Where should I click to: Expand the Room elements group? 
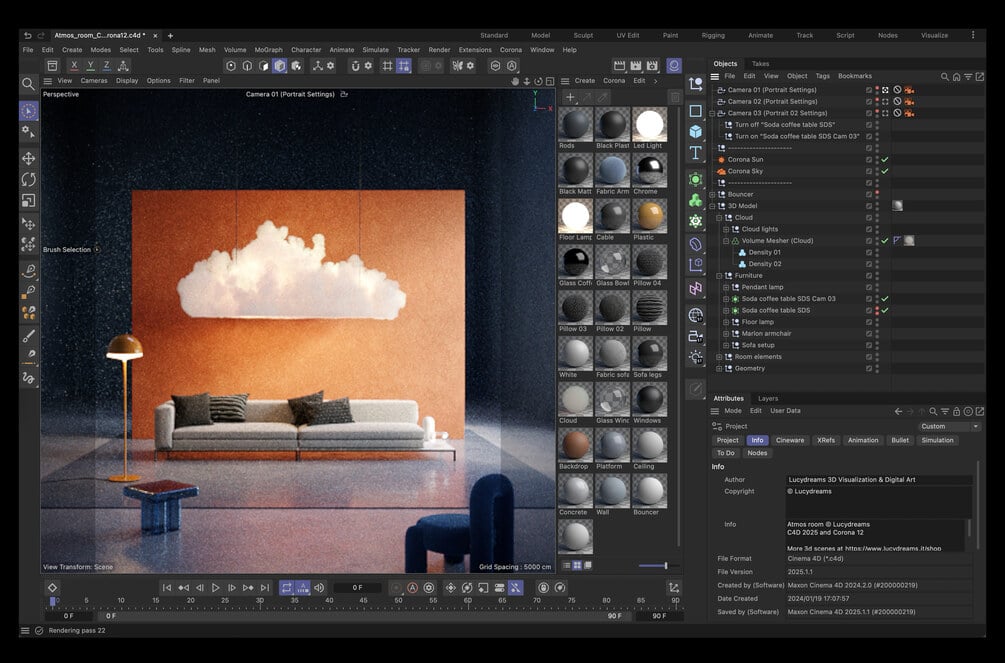719,357
